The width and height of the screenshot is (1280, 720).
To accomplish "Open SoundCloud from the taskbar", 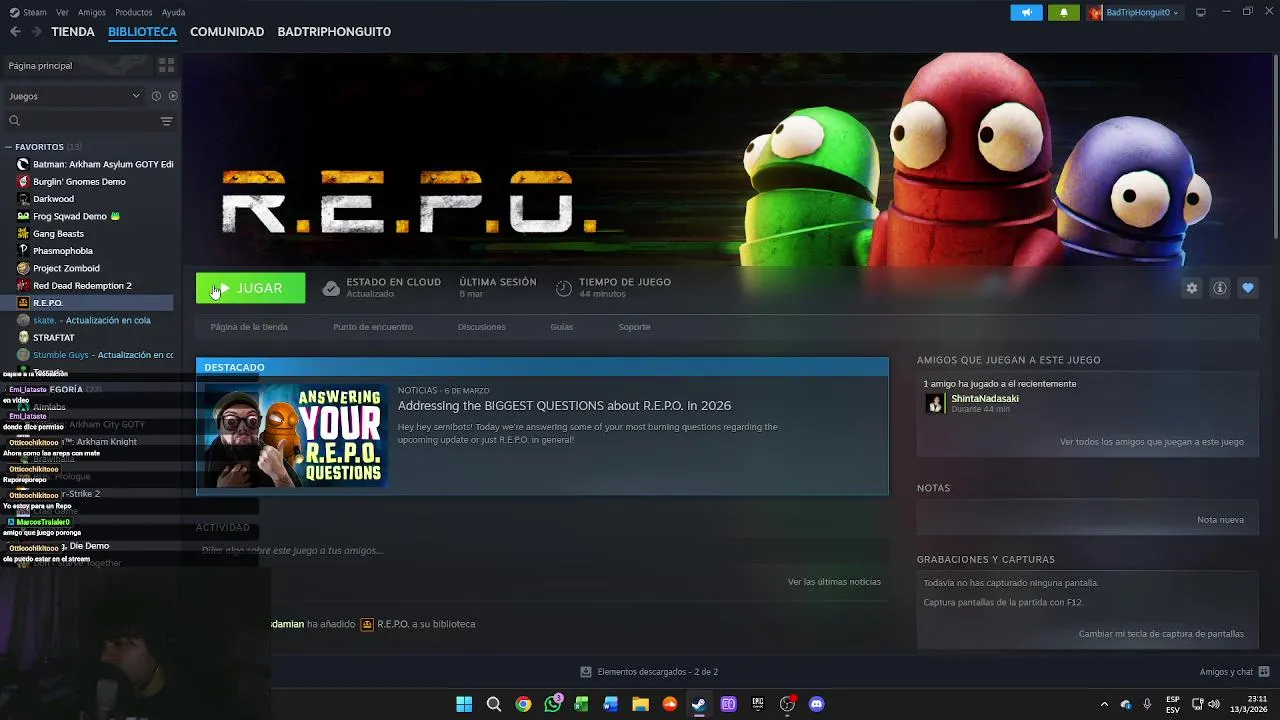I will pos(670,704).
